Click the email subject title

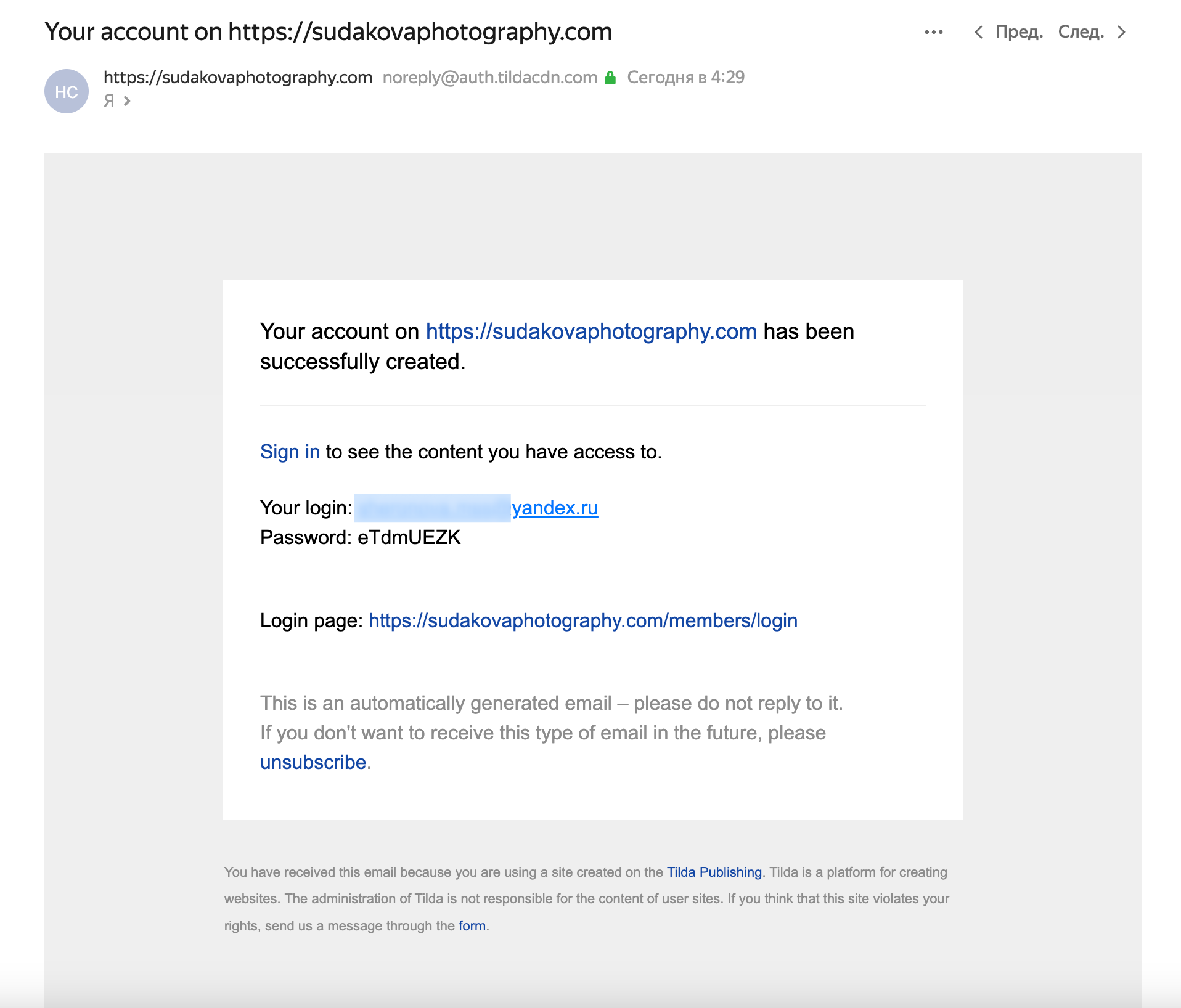(x=328, y=32)
